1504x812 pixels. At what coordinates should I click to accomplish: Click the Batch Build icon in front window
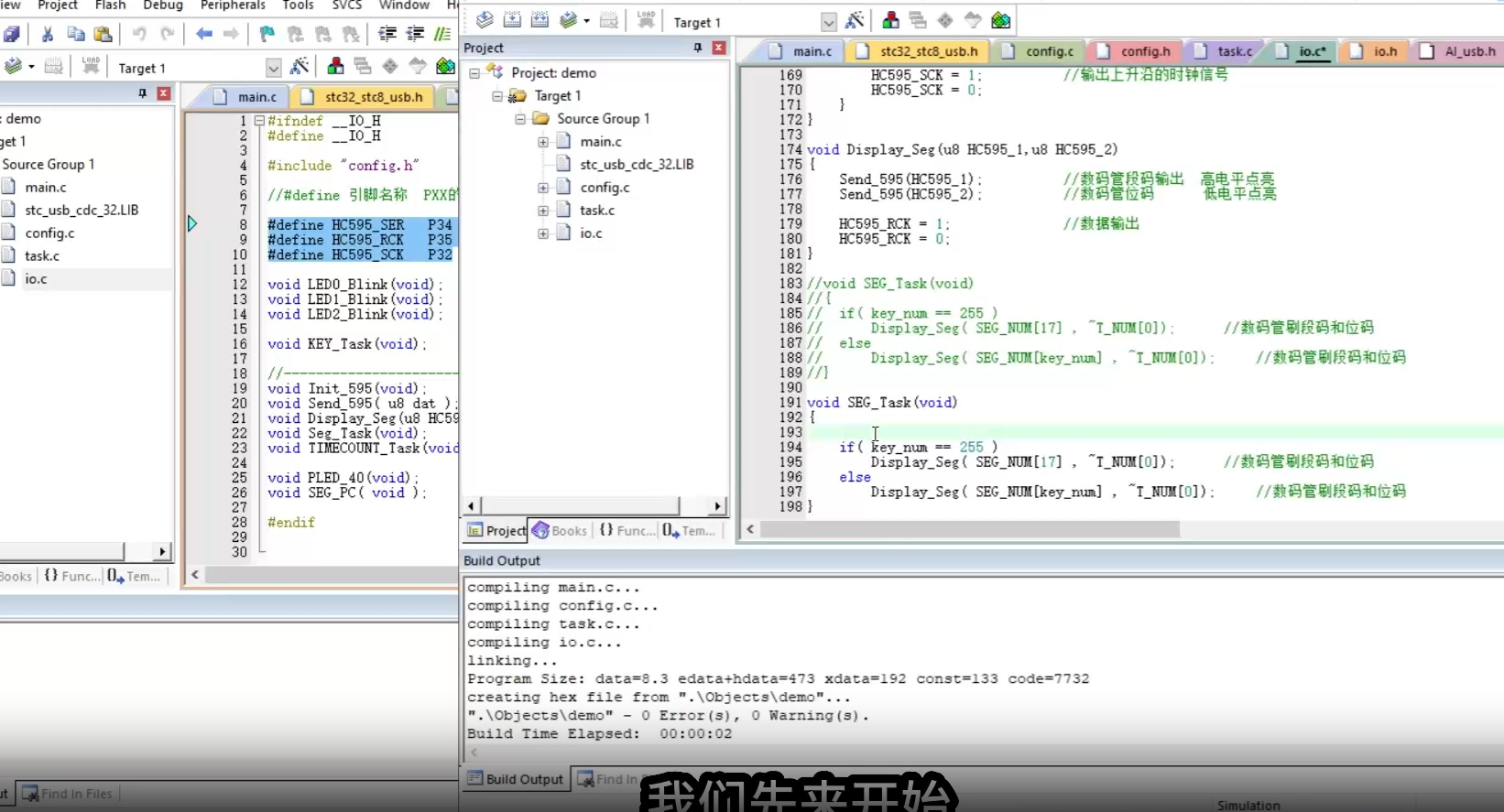click(568, 20)
